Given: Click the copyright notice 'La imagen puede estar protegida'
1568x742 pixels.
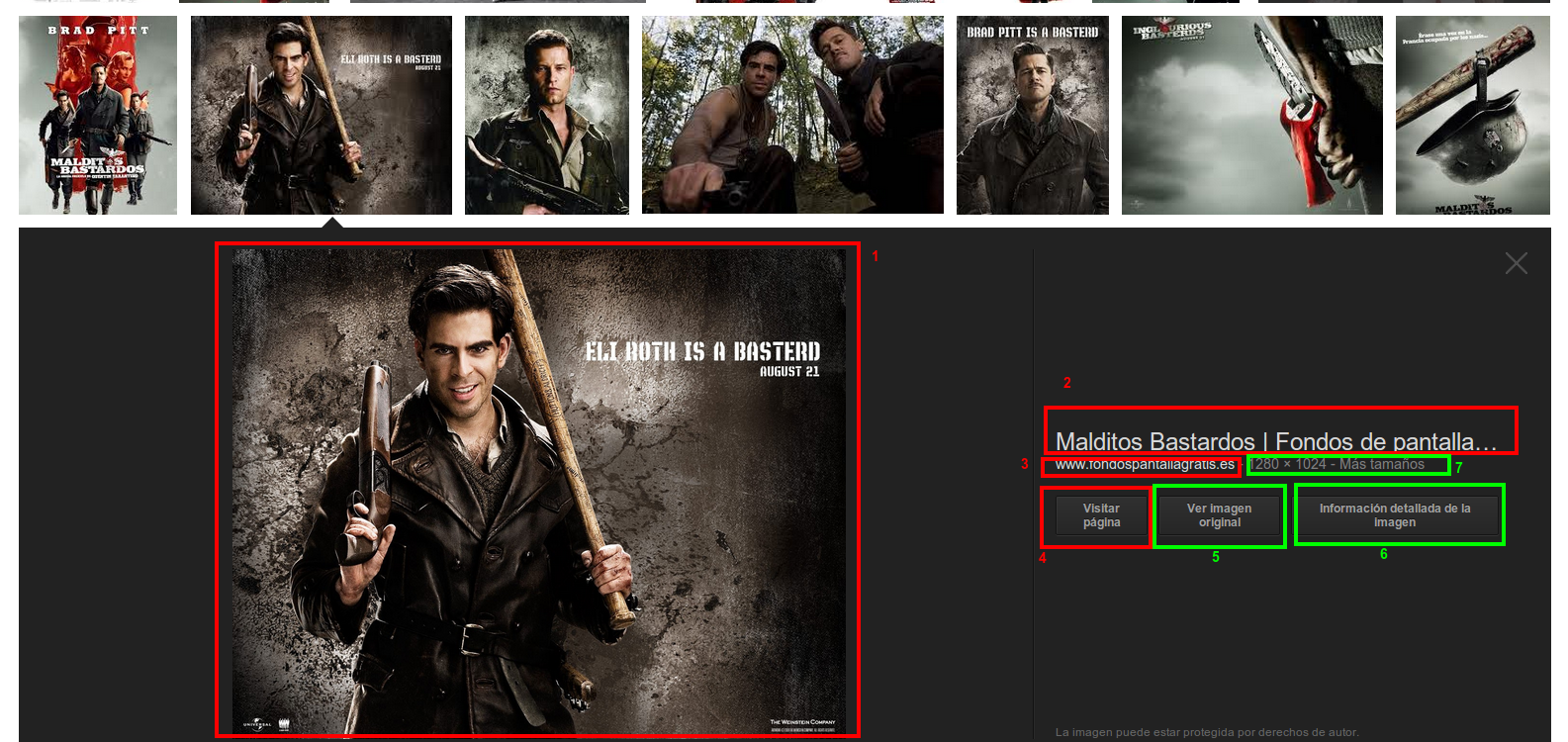Looking at the screenshot, I should pyautogui.click(x=1207, y=732).
